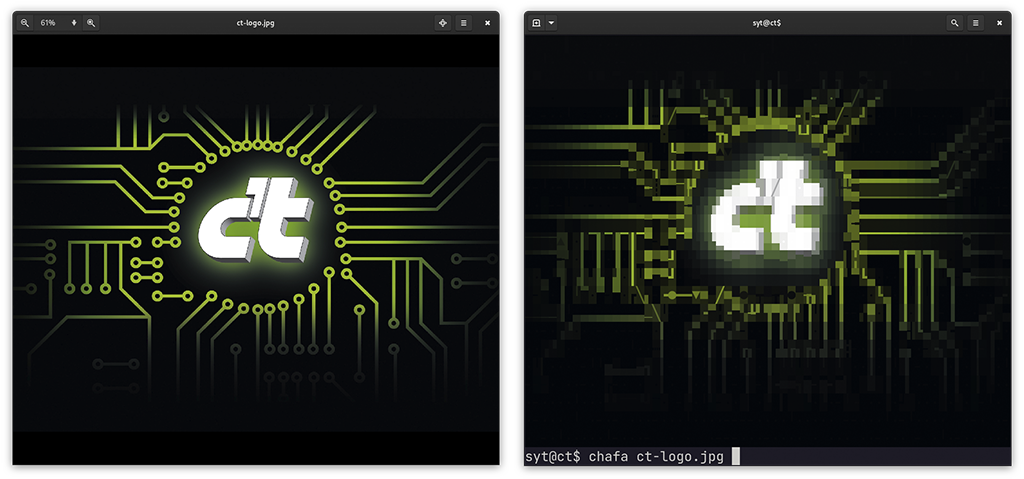Open a new tab in the terminal
Viewport: 1024px width, 479px height.
[x=536, y=23]
